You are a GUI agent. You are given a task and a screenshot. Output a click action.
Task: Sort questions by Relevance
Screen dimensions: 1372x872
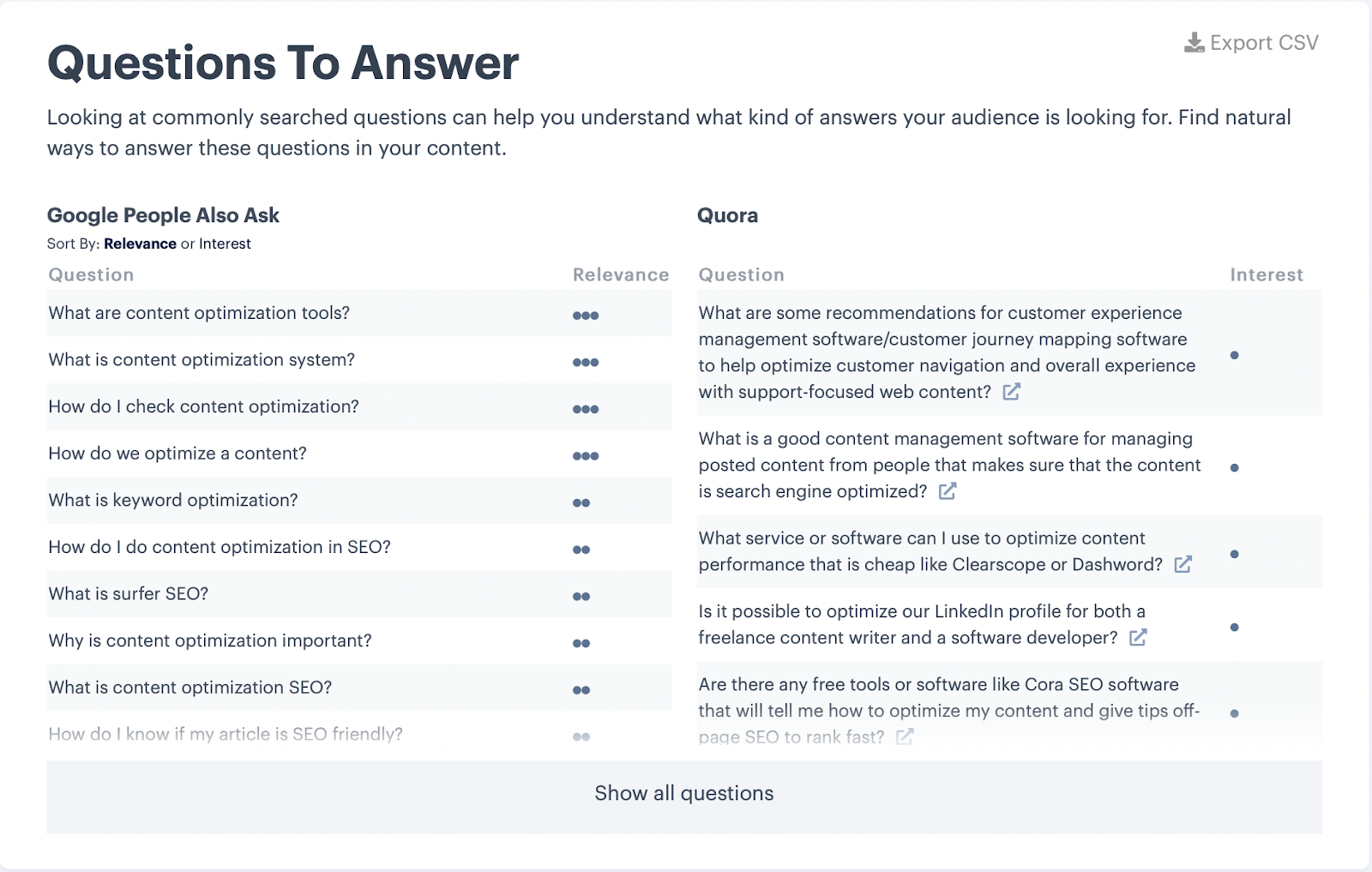140,244
